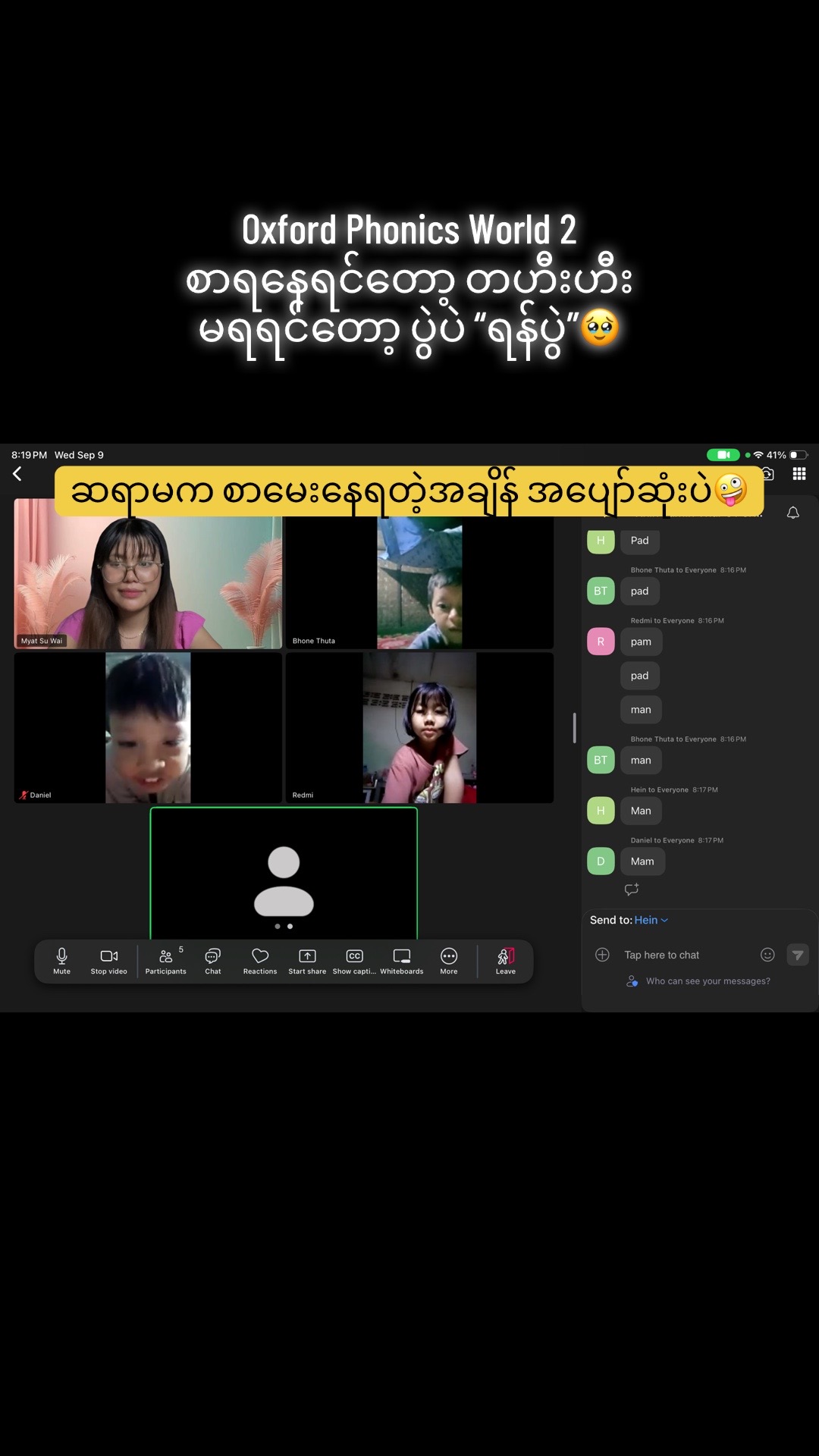Go back with the top-left arrow
This screenshot has height=1456, width=819.
pyautogui.click(x=17, y=474)
